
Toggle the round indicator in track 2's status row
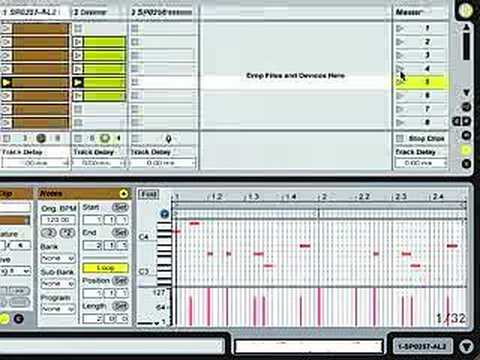pos(105,138)
